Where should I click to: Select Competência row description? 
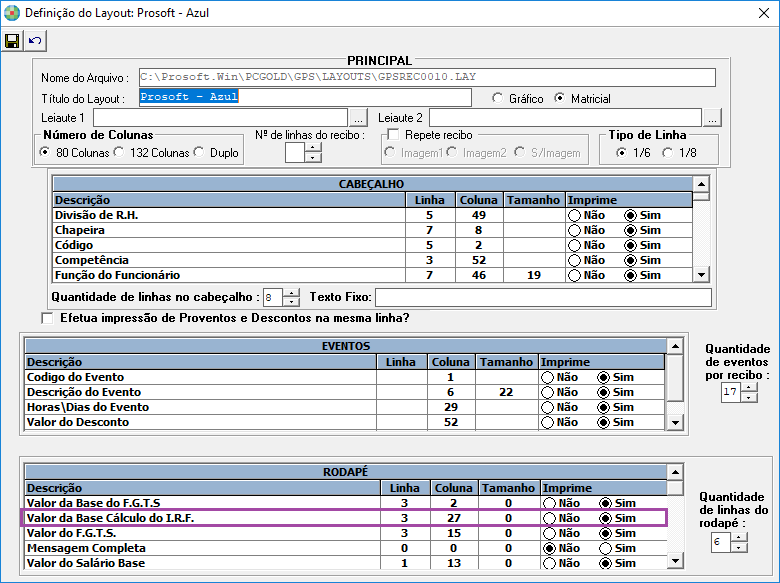229,260
